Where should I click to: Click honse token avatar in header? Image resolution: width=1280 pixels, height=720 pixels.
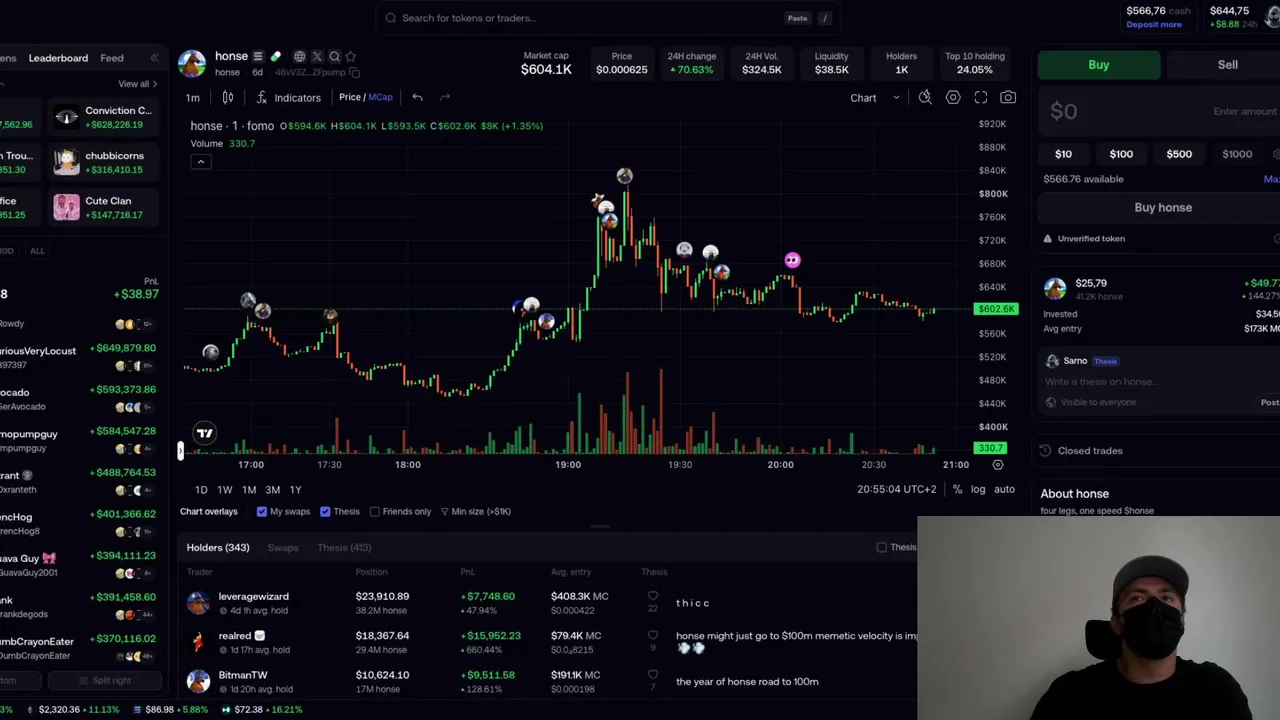(x=192, y=63)
